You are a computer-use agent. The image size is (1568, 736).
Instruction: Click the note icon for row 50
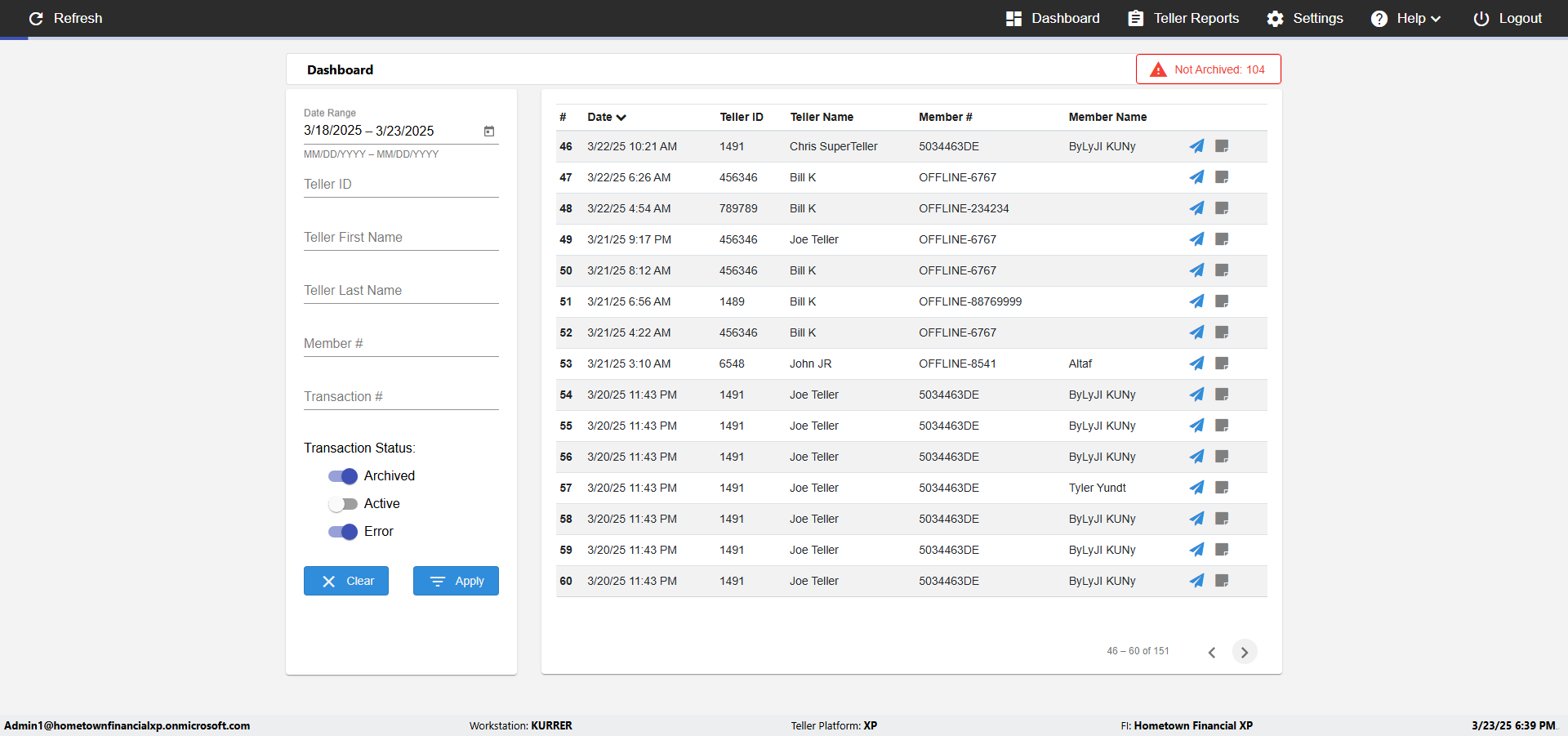click(1222, 270)
